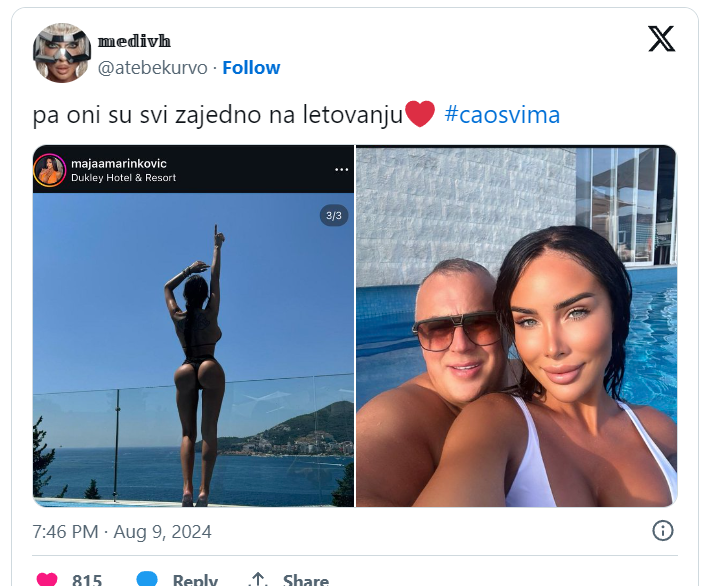715x586 pixels.
Task: Click majaamarinkovic Instagram avatar
Action: pos(50,170)
